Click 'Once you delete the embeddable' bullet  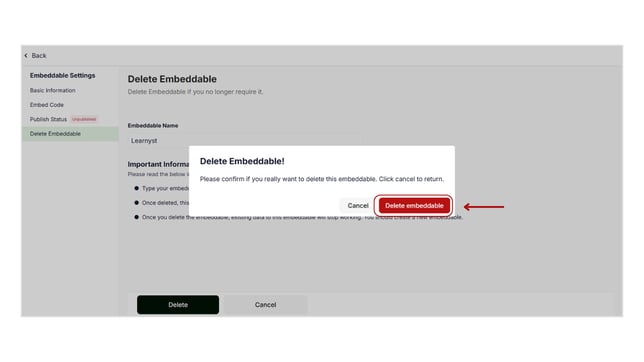pos(302,217)
